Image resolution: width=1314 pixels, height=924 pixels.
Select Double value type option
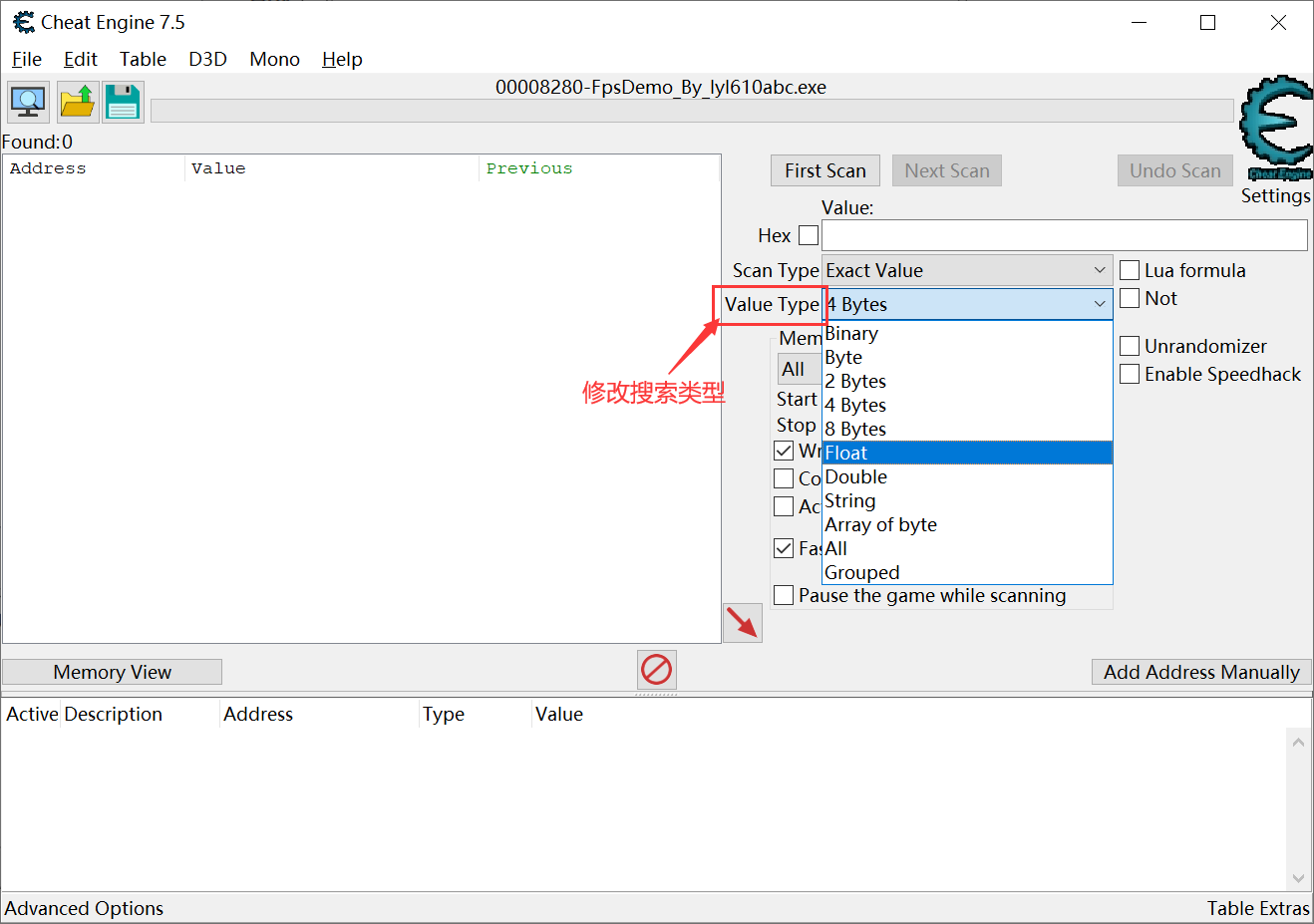(x=967, y=476)
